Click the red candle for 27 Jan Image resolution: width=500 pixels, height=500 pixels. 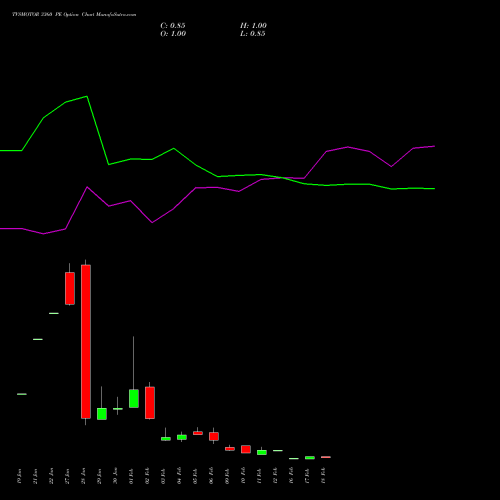[70, 288]
